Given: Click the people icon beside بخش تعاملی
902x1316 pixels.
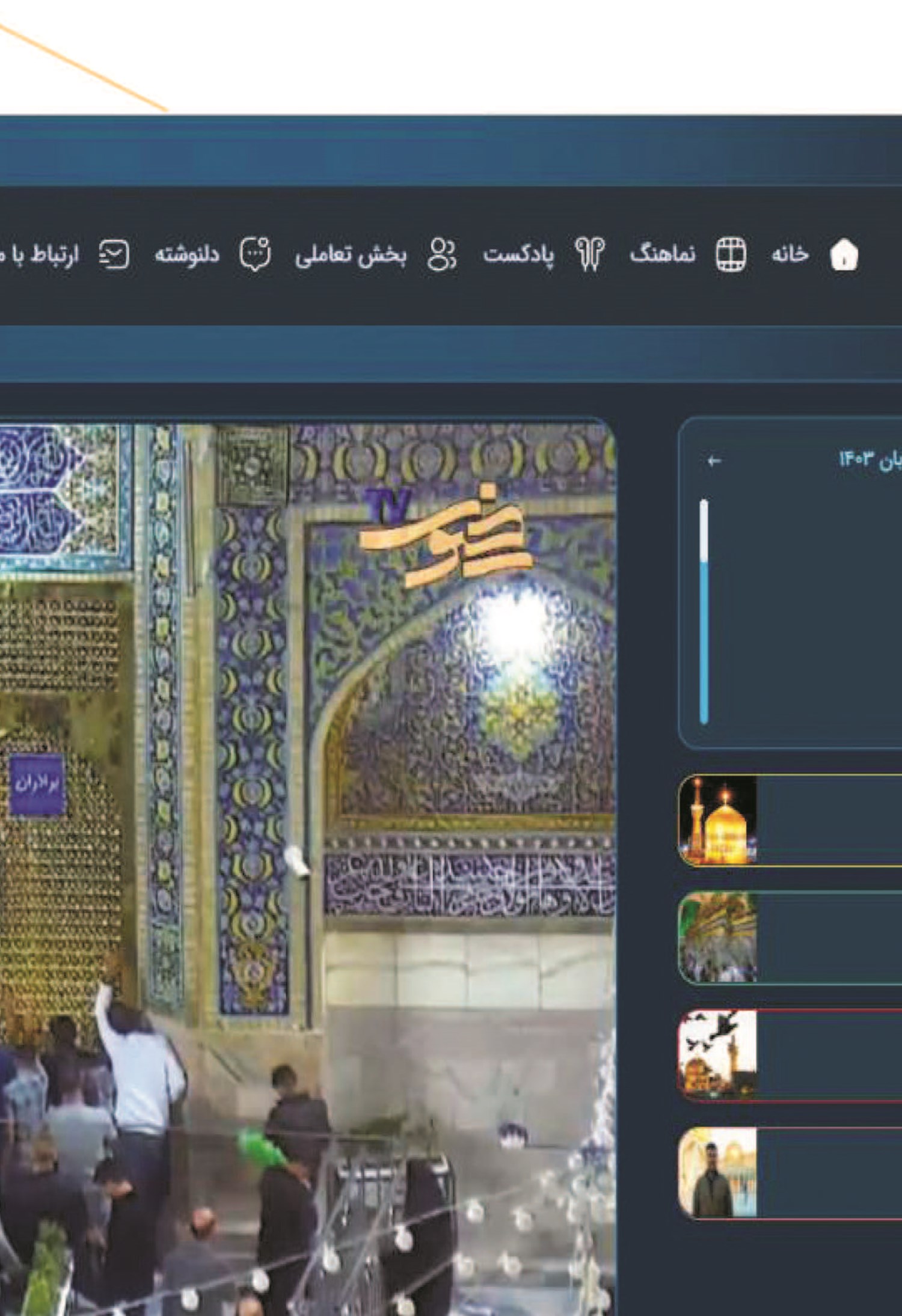Looking at the screenshot, I should (442, 255).
